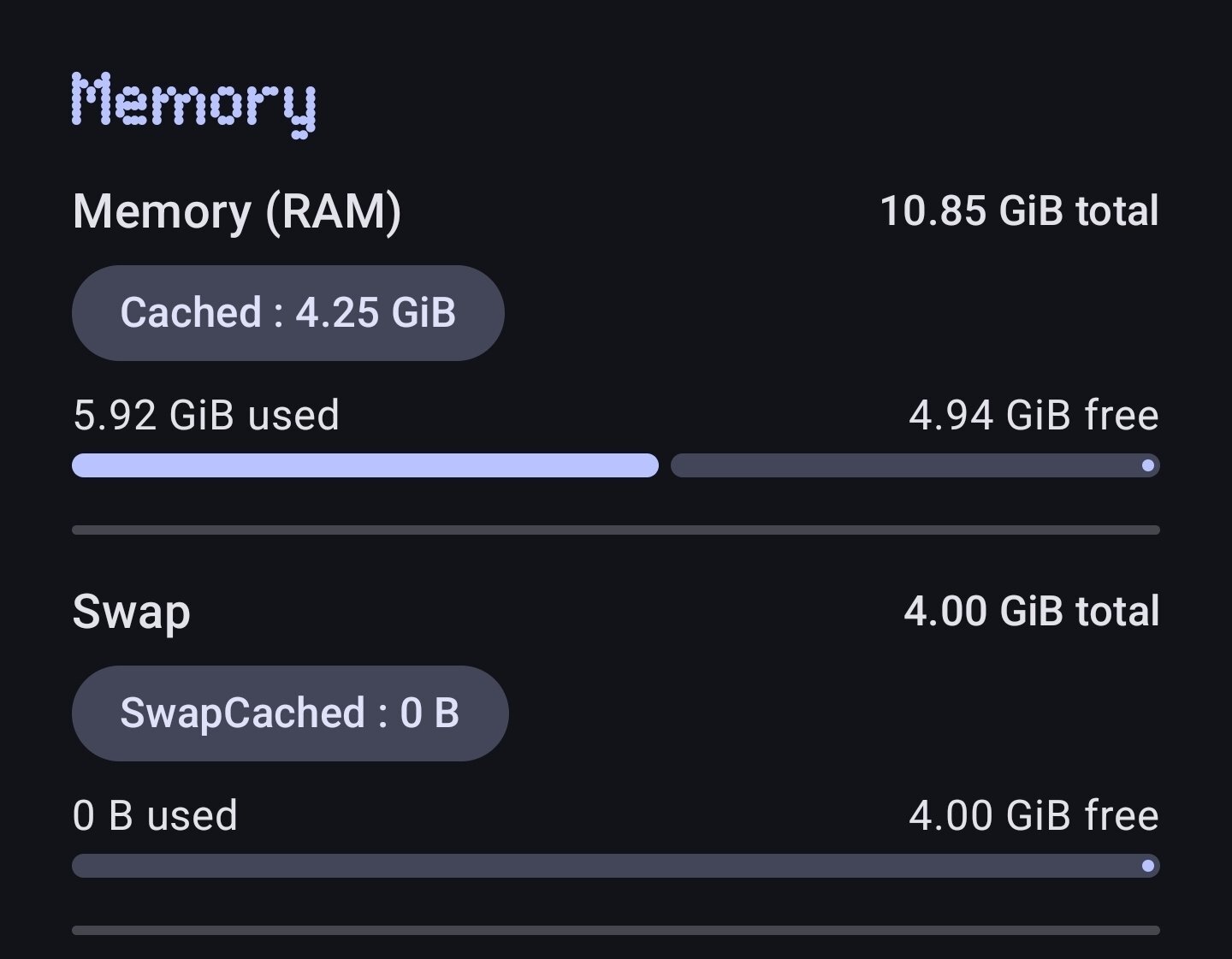1232x959 pixels.
Task: Click the dot at RAM bar end
Action: (1148, 465)
